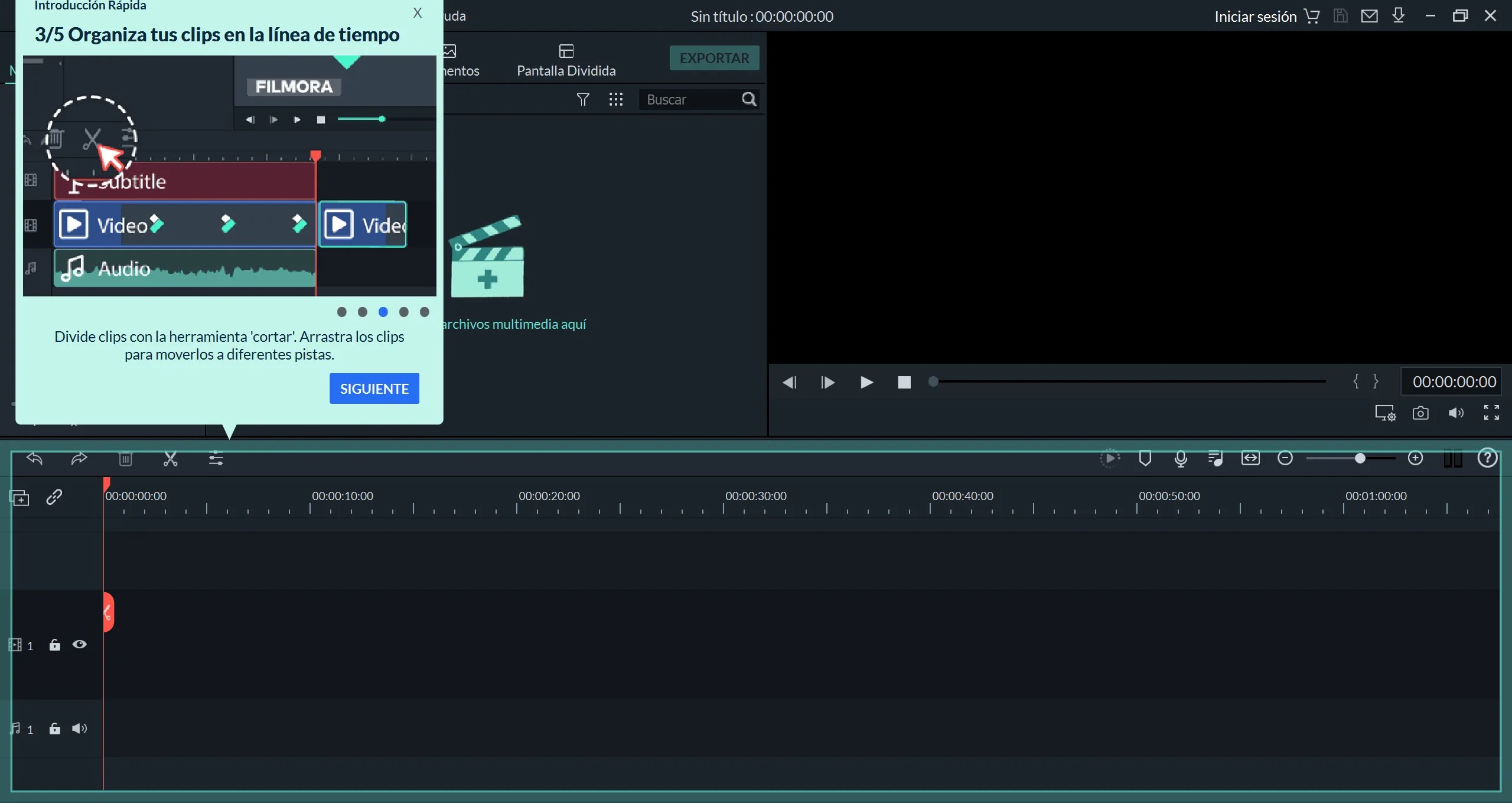Lock video track 1
This screenshot has width=1512, height=803.
[x=55, y=645]
